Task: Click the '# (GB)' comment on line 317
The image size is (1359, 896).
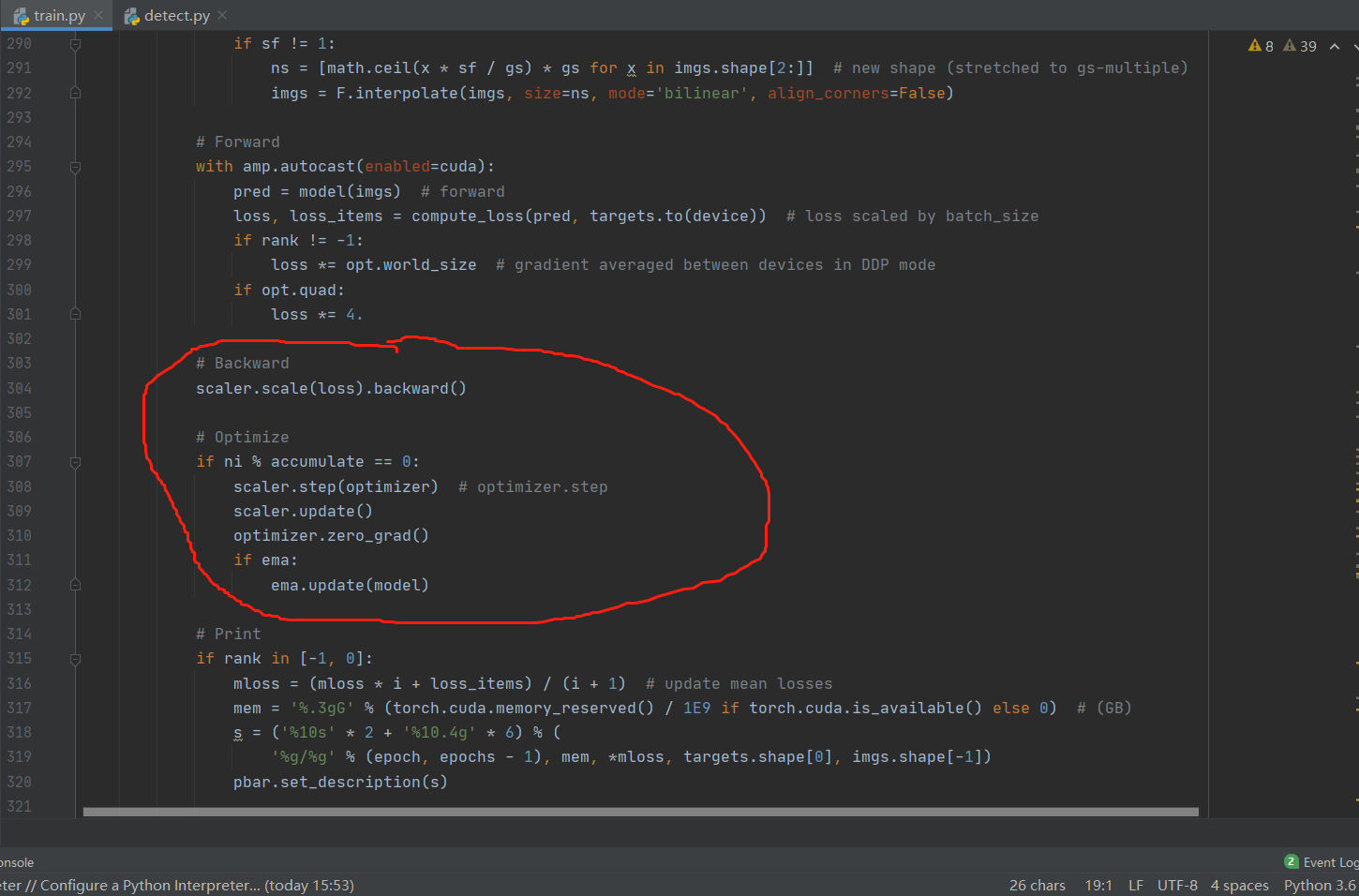Action: coord(1104,708)
